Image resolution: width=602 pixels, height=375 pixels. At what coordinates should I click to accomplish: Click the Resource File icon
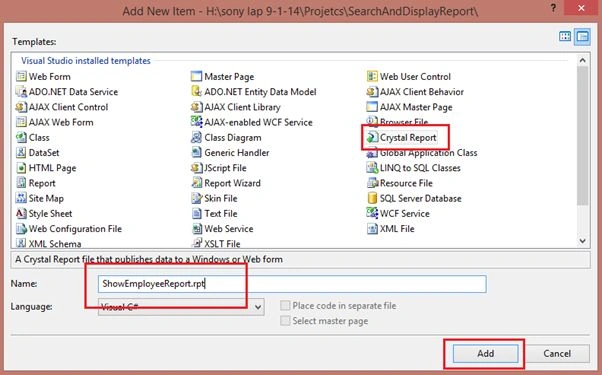point(372,183)
